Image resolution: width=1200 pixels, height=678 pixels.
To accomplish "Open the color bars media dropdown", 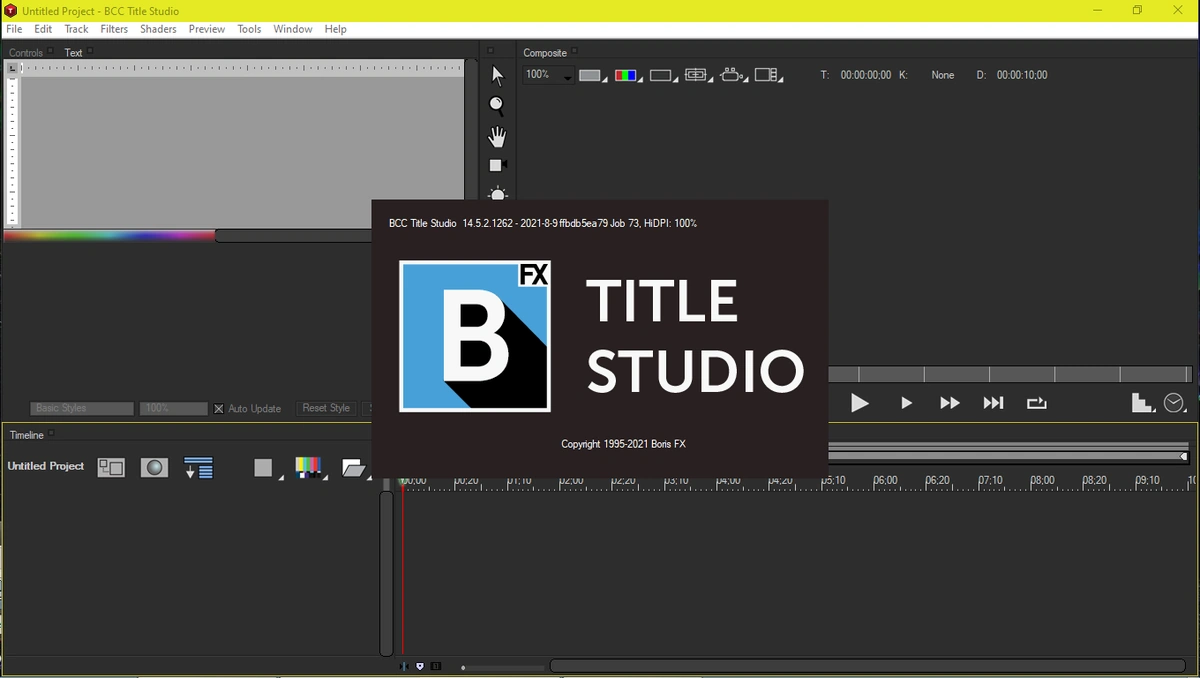I will pos(310,468).
